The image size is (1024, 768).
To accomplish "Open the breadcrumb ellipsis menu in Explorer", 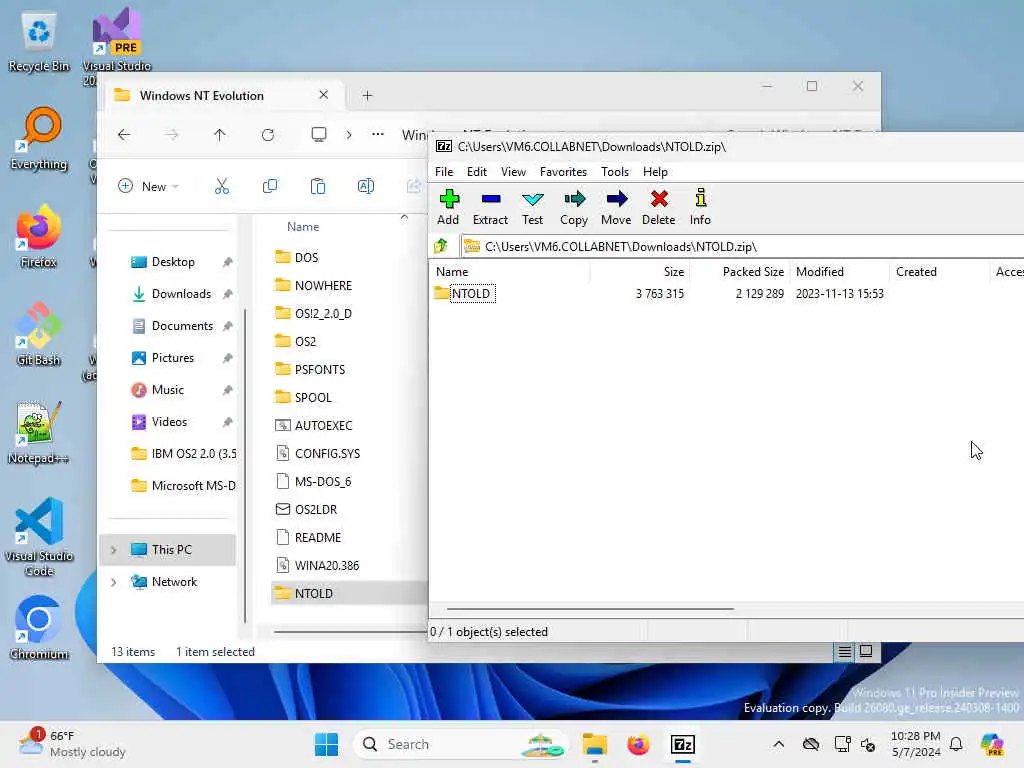I will click(x=377, y=135).
